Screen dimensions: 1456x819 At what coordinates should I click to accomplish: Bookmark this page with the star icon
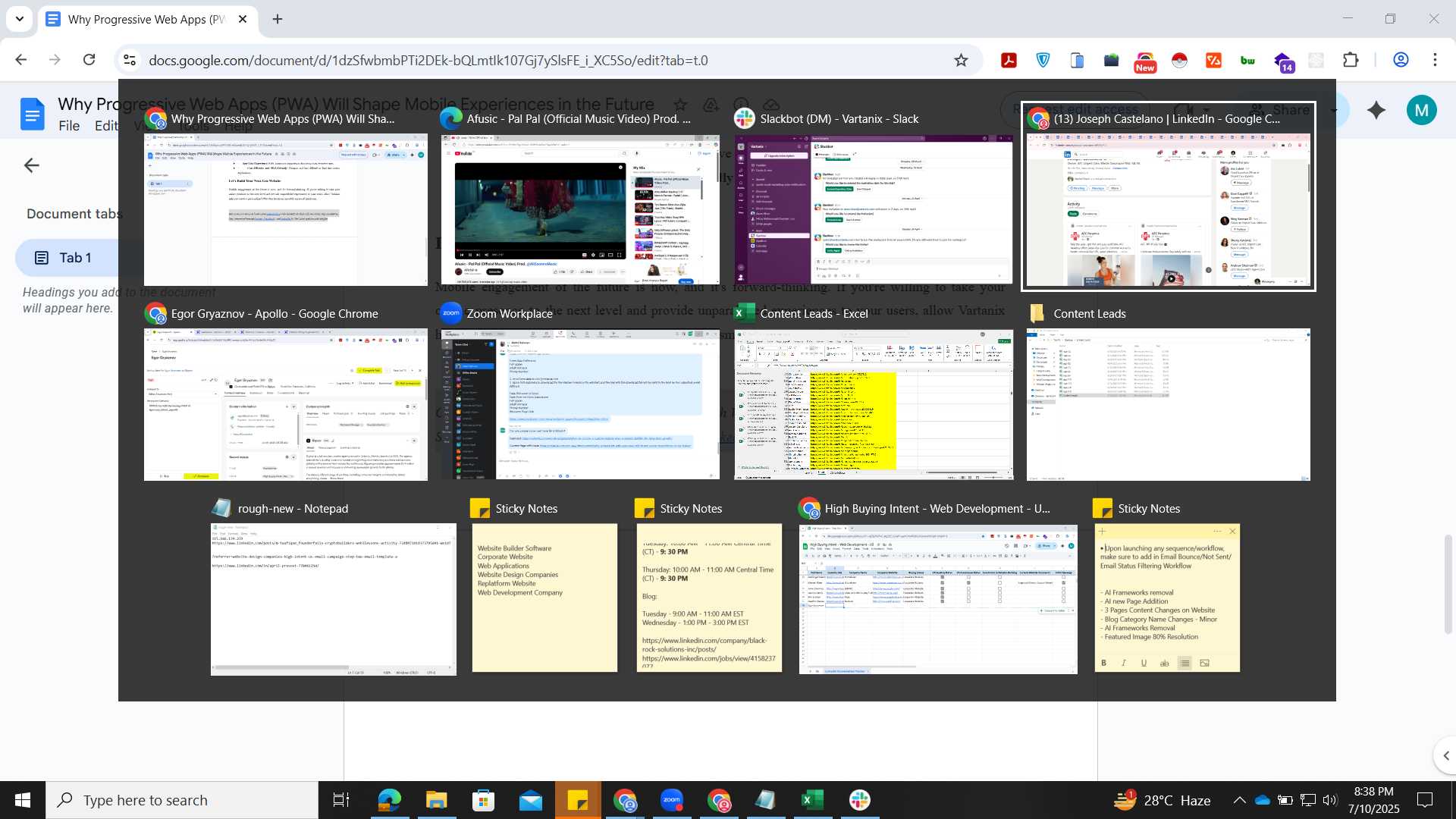pyautogui.click(x=961, y=60)
